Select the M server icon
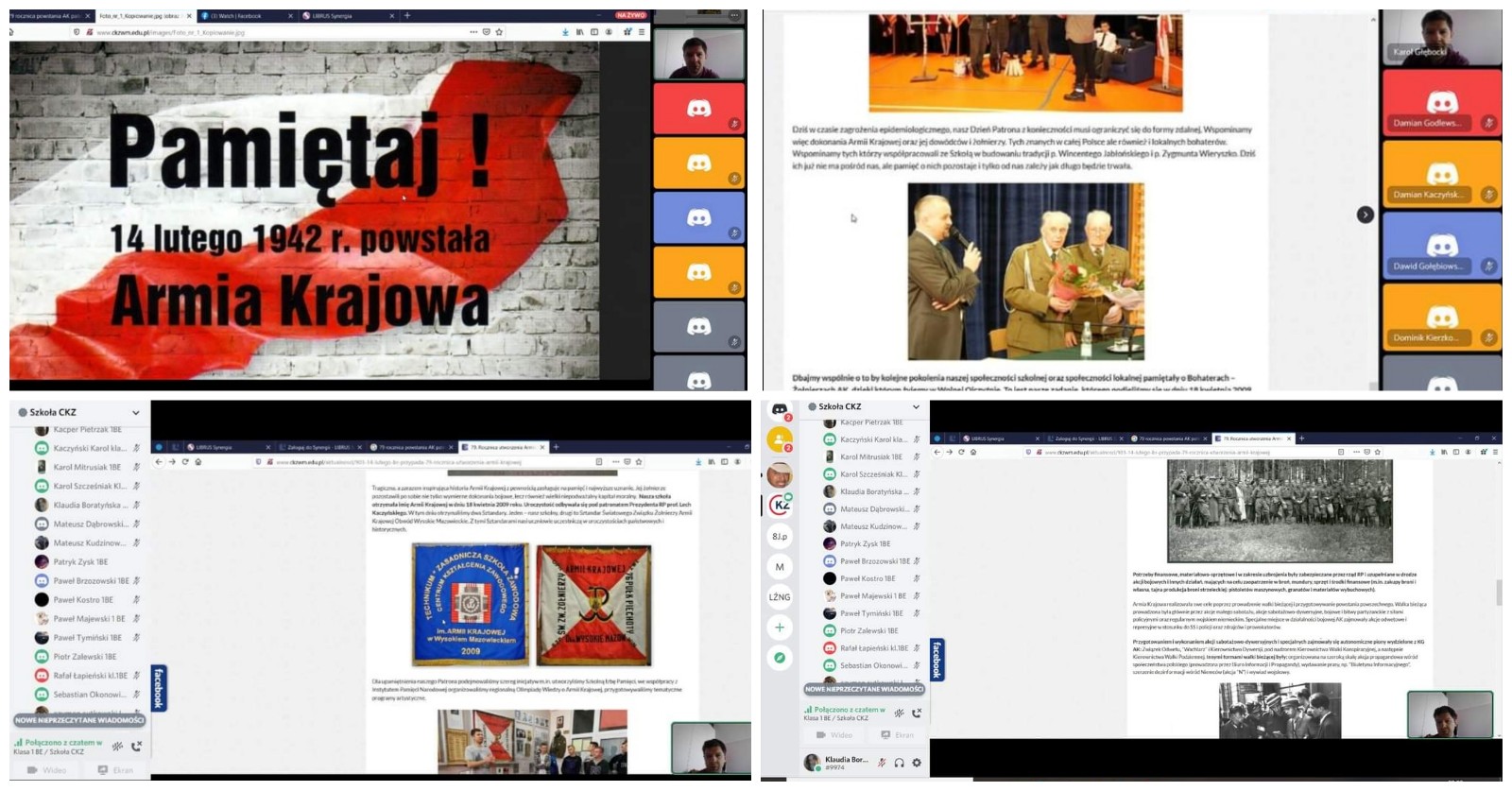 780,566
